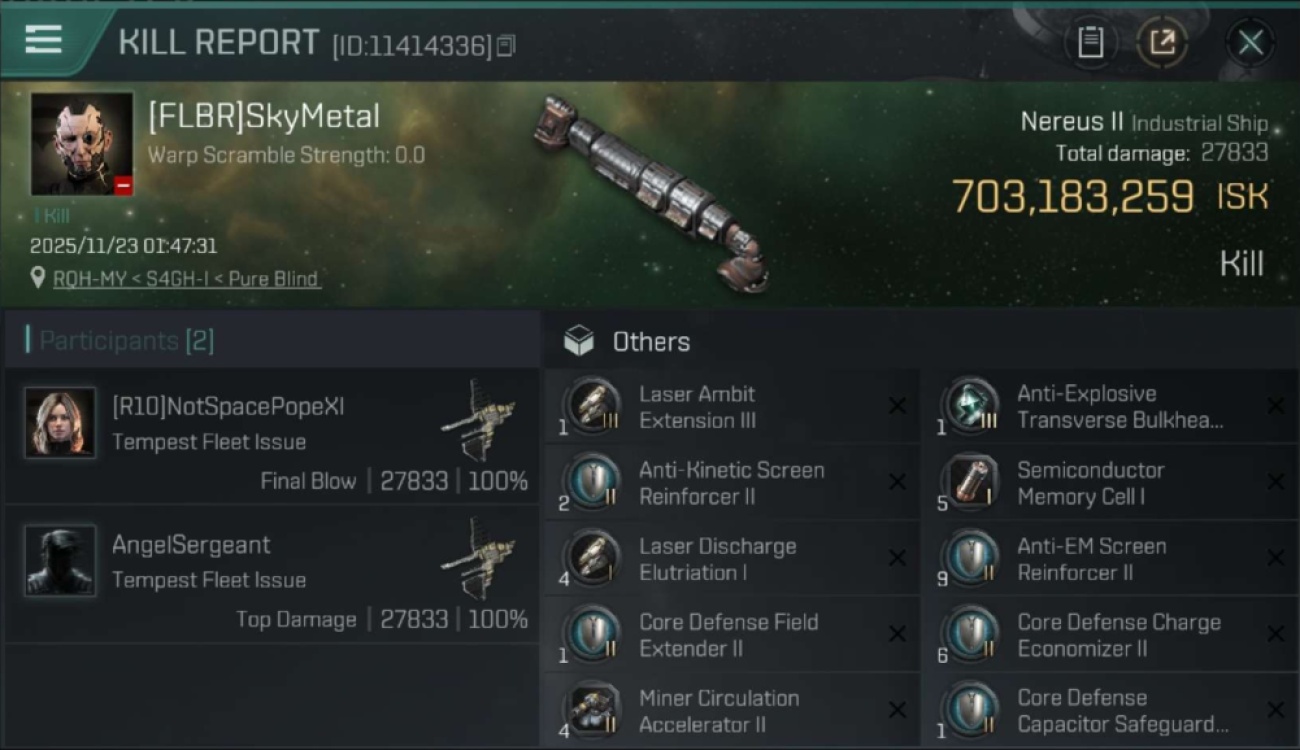This screenshot has width=1300, height=750.
Task: View NotSpacePopeXI's portrait
Action: coord(61,422)
